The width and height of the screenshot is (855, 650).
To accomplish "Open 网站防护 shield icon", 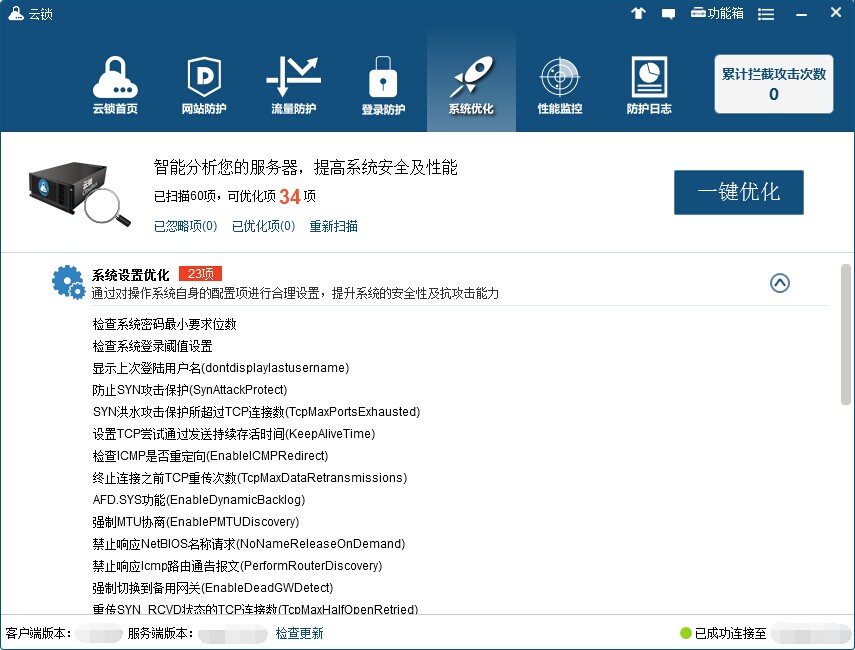I will pyautogui.click(x=204, y=86).
